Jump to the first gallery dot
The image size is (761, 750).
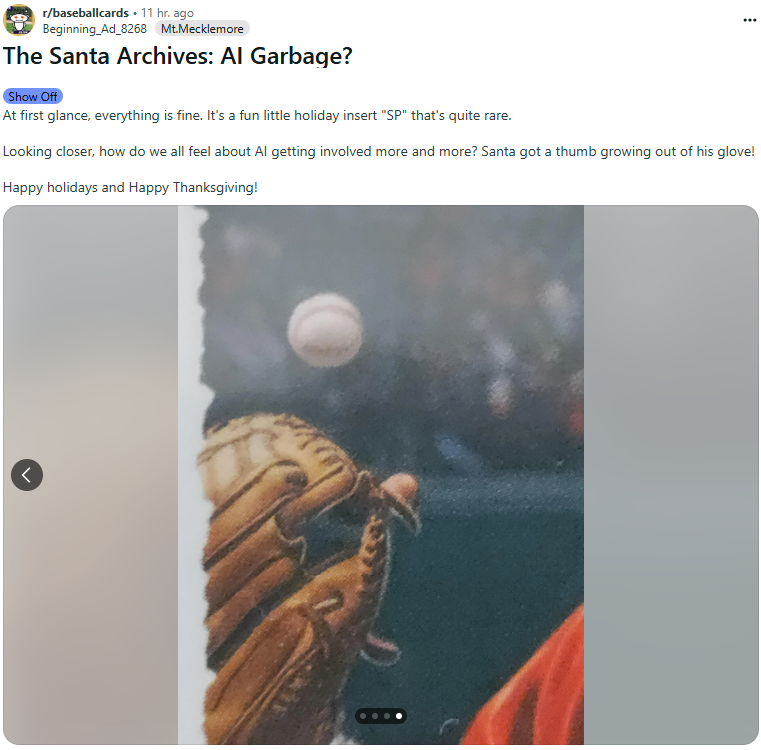click(363, 716)
